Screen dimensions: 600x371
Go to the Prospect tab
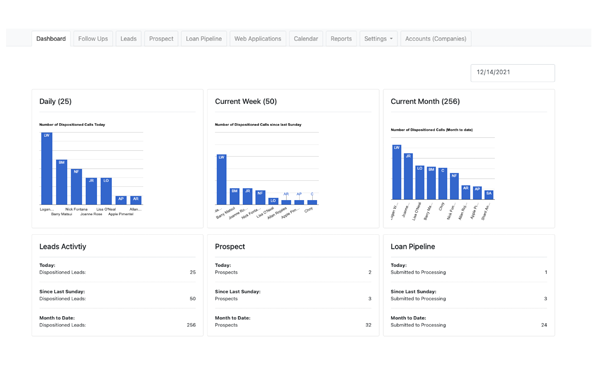click(161, 39)
